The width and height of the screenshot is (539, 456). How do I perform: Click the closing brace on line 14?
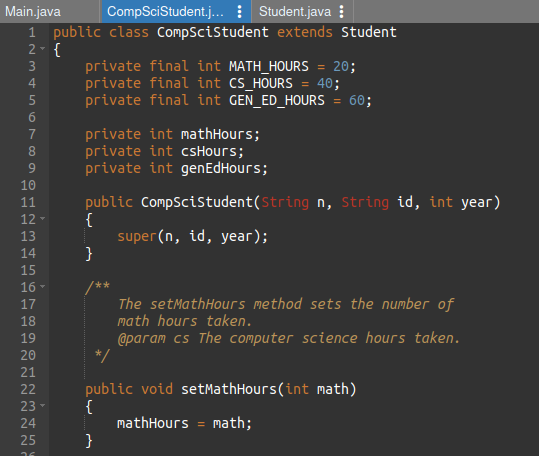(x=89, y=254)
